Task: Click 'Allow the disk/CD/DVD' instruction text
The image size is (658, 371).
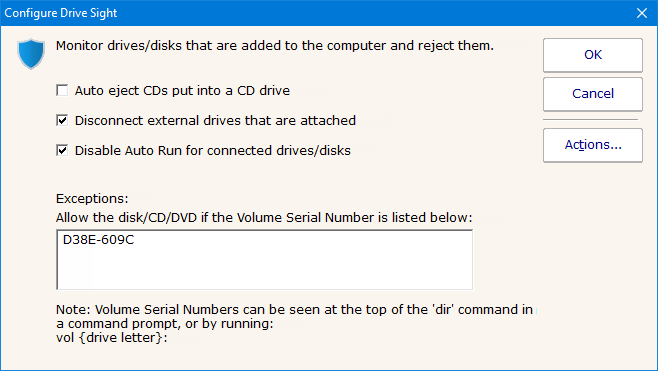Action: (264, 217)
